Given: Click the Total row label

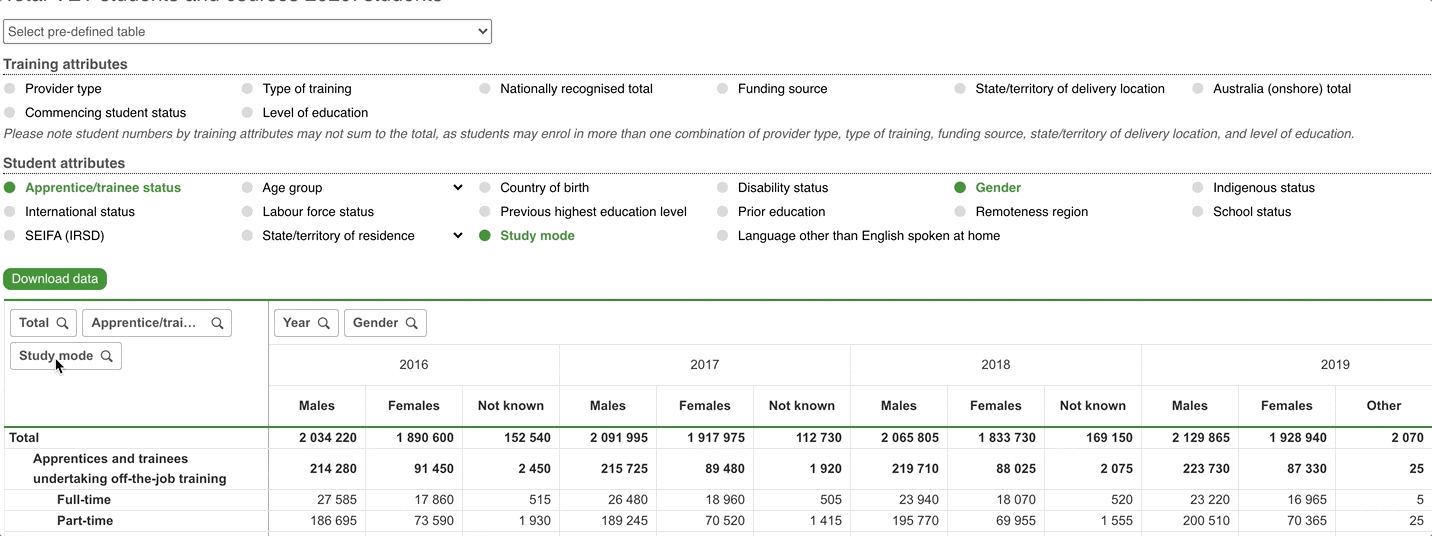Looking at the screenshot, I should (24, 438).
